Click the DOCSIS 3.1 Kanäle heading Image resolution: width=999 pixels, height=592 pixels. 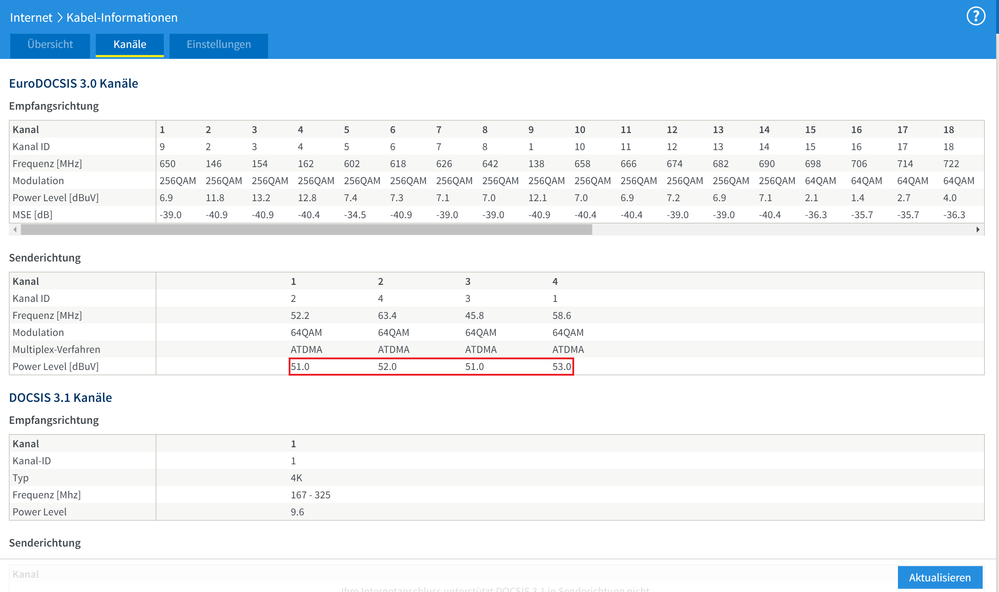(x=61, y=398)
